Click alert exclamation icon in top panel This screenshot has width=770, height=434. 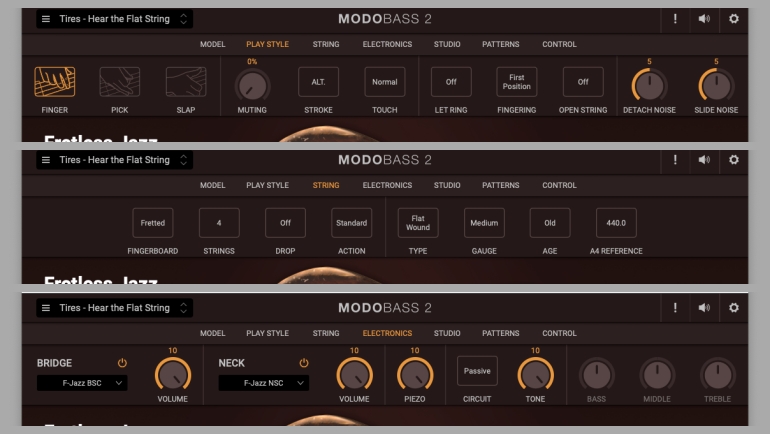tap(675, 19)
